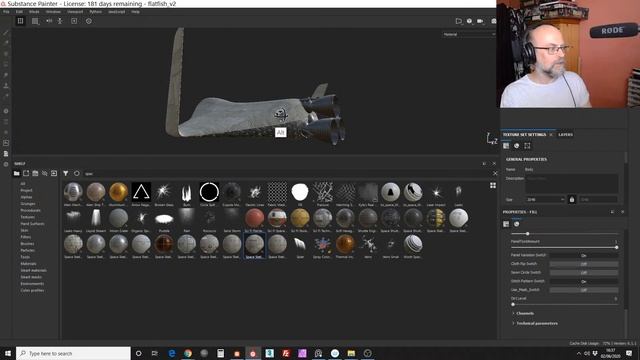Select the copper Thermal material thumbnail

coord(345,244)
